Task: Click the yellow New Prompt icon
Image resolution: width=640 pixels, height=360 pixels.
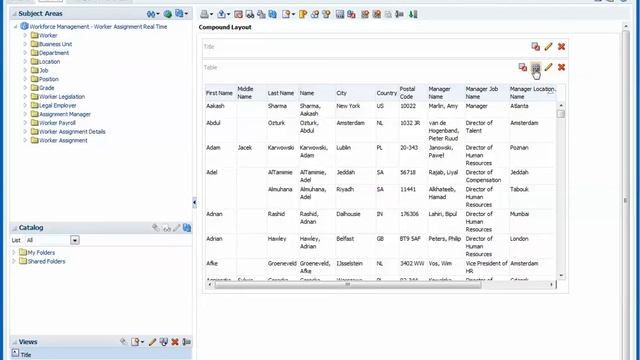Action: coord(303,14)
